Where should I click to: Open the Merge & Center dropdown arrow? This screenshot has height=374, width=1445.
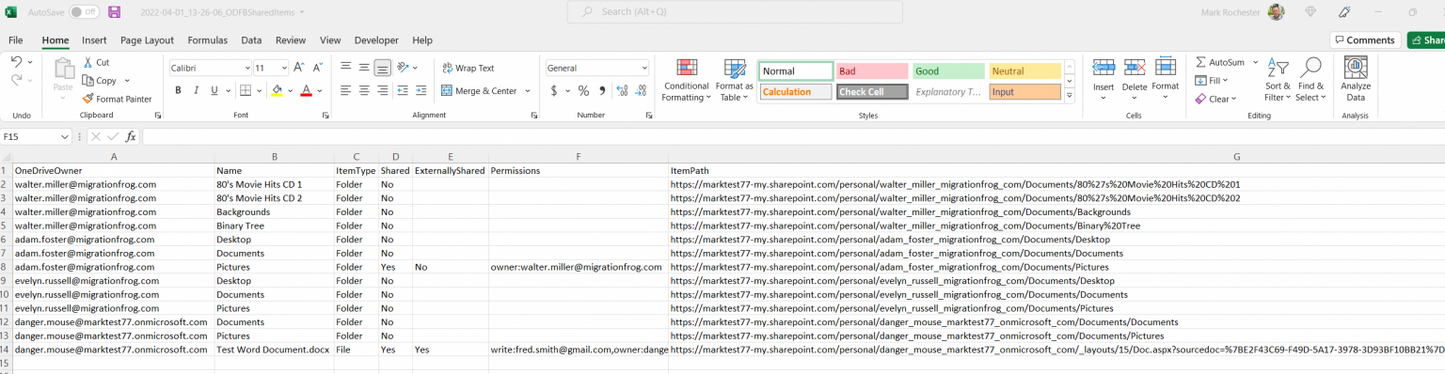[x=528, y=91]
